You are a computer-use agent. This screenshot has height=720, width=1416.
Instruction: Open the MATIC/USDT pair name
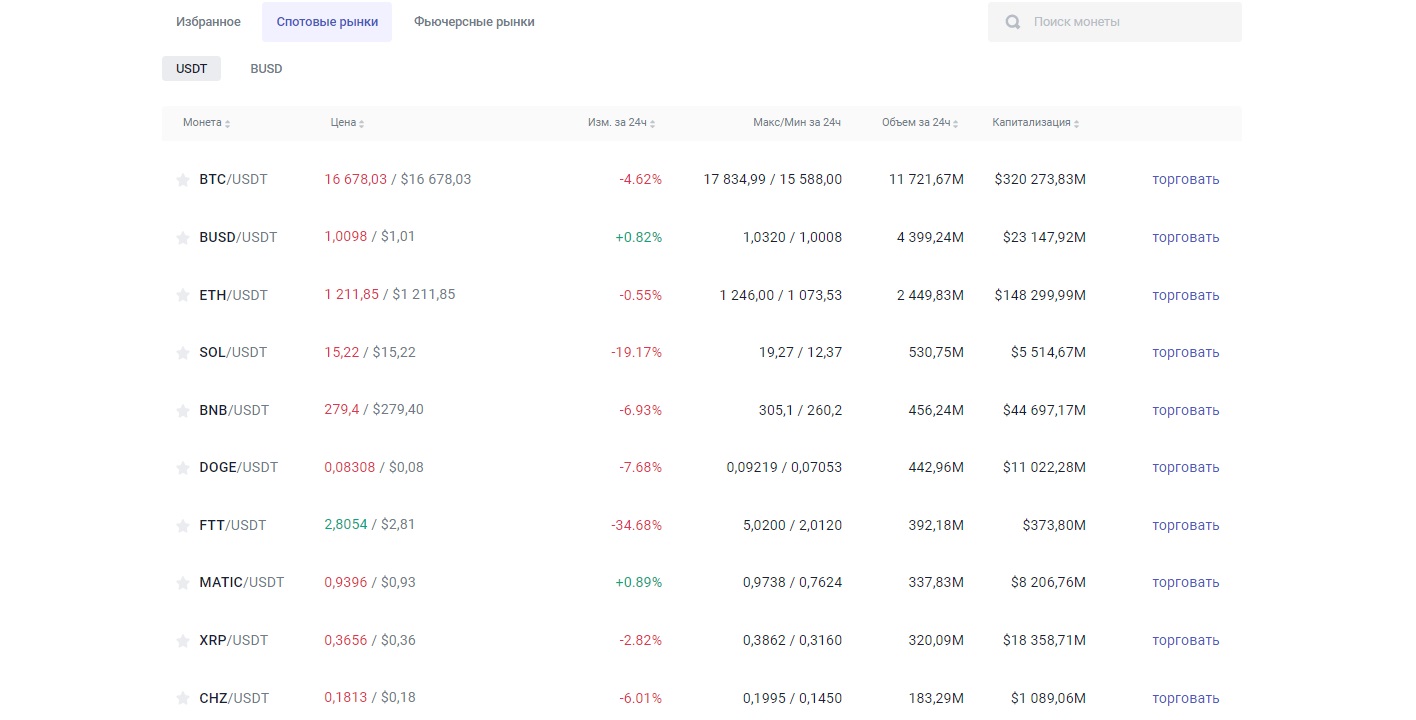[x=241, y=583]
